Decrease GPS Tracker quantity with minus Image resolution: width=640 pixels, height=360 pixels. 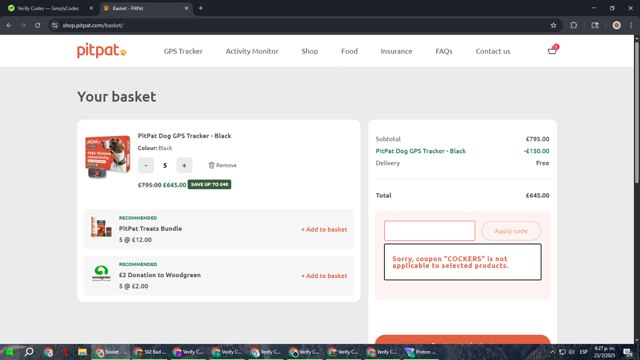point(146,165)
